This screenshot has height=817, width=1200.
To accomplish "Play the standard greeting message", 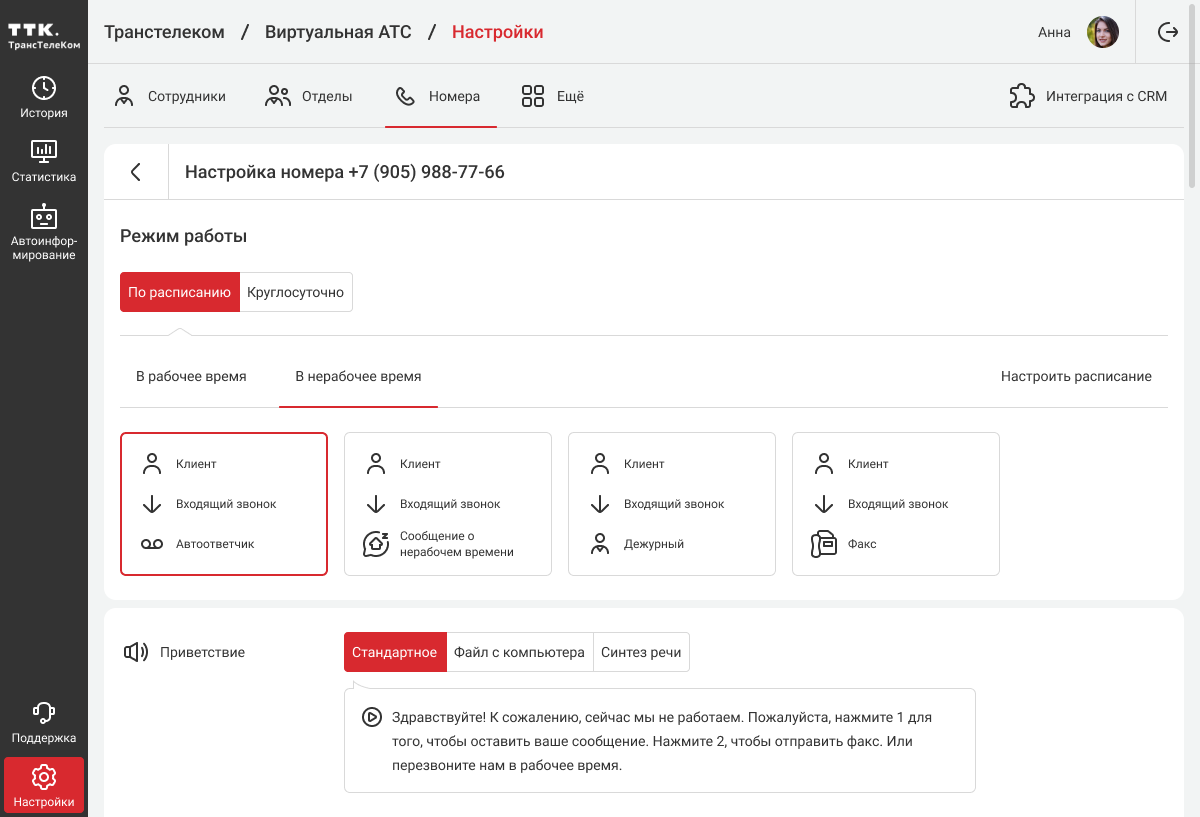I will point(371,717).
